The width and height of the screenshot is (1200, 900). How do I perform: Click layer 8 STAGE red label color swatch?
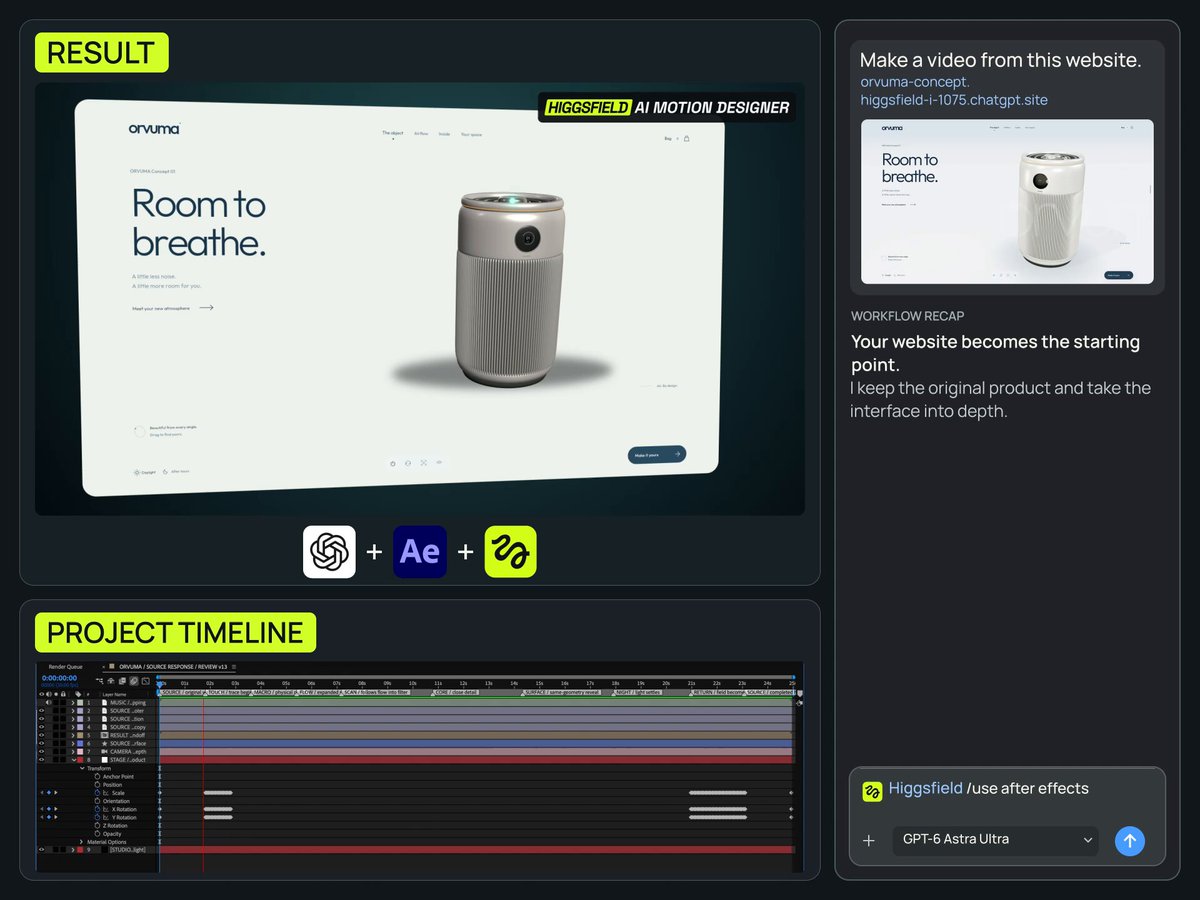tap(80, 760)
